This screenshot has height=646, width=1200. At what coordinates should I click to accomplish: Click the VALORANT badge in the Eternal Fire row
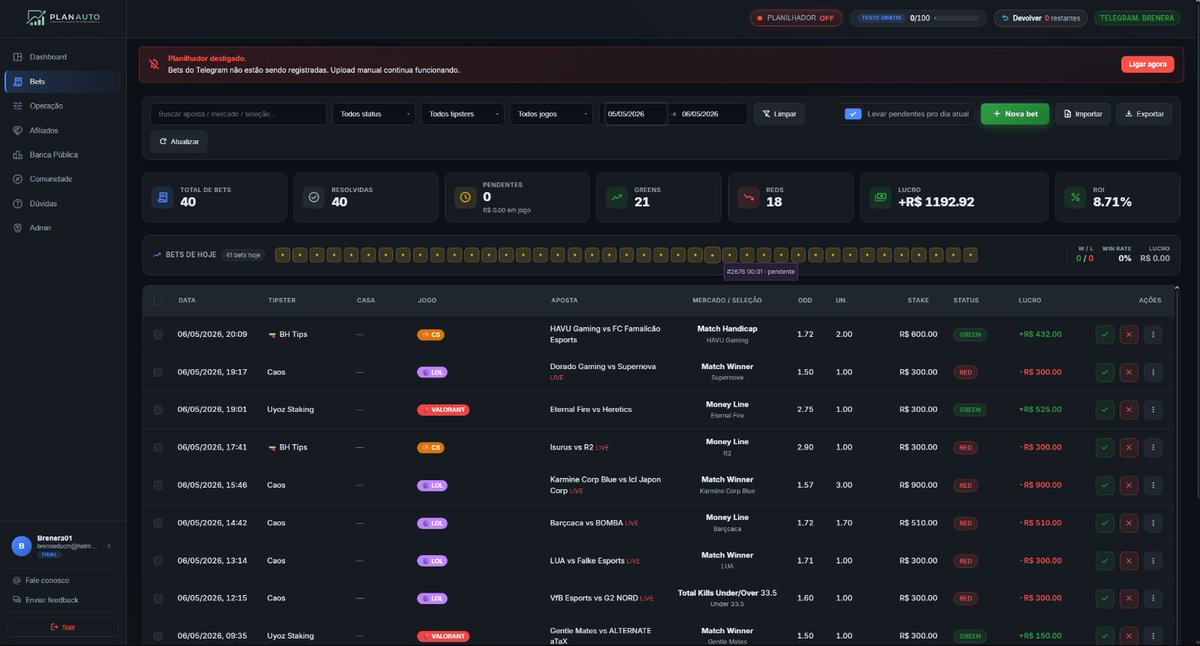(x=443, y=409)
